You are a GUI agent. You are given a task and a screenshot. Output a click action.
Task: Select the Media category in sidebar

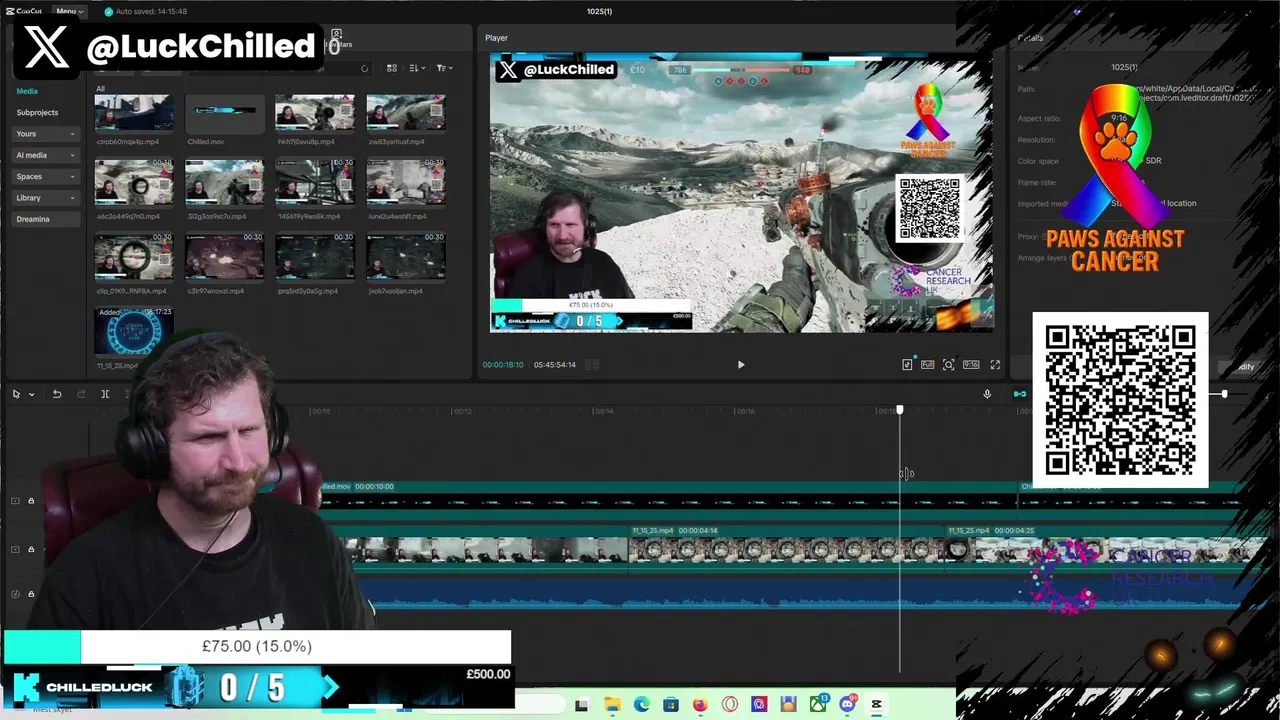[27, 91]
